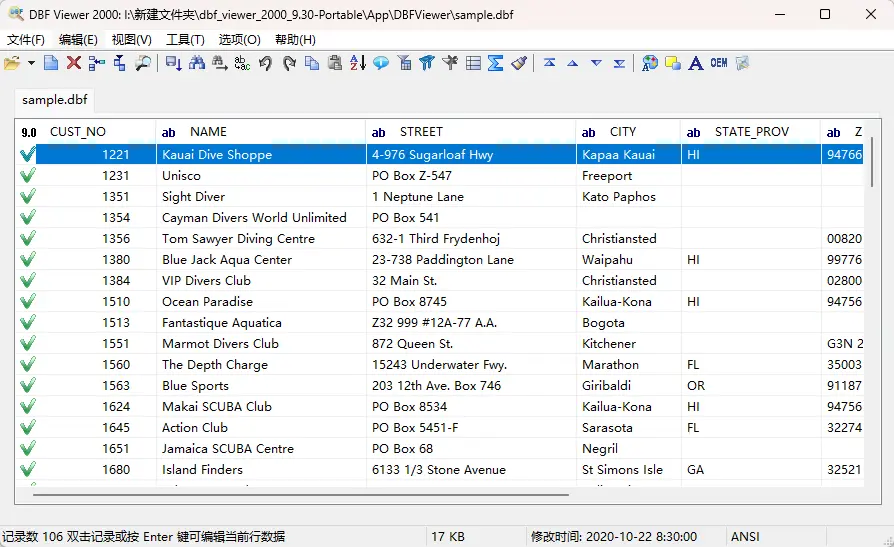Toggle the check mark for record 1231
Viewport: 894px width, 547px height.
coord(27,175)
